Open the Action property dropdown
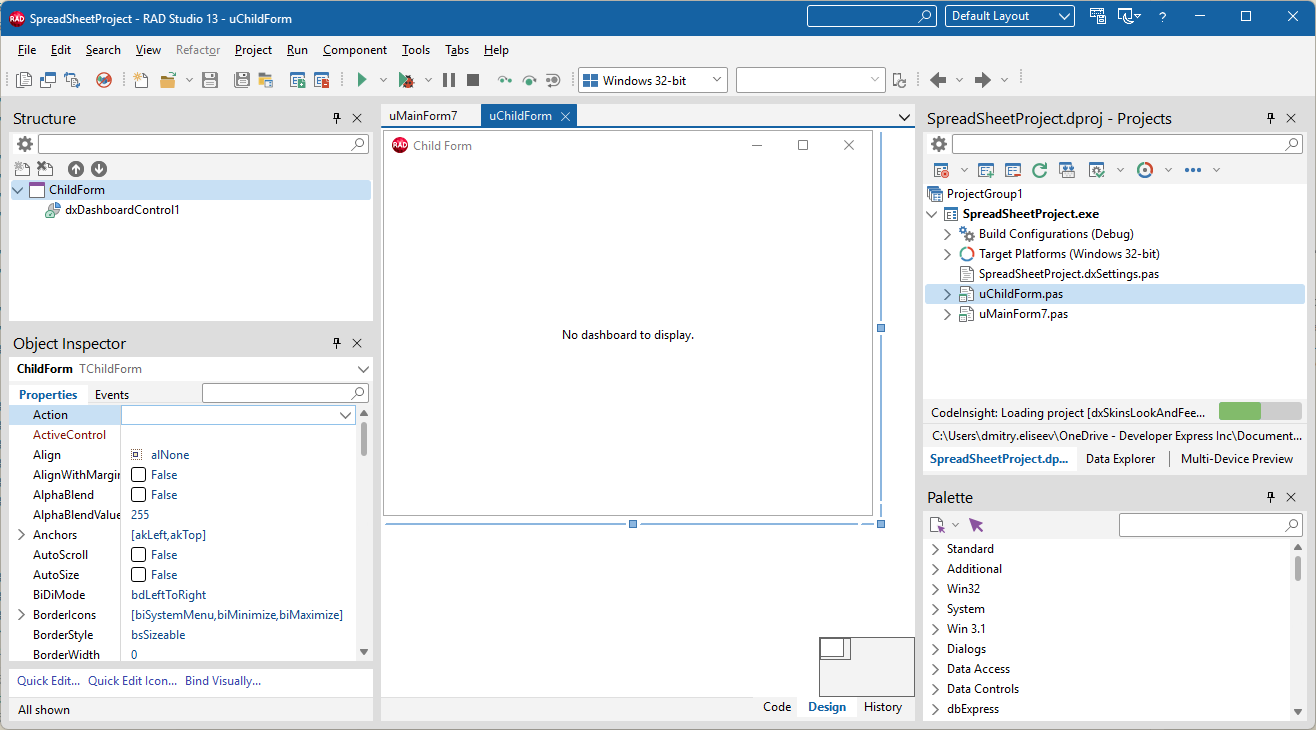 345,415
